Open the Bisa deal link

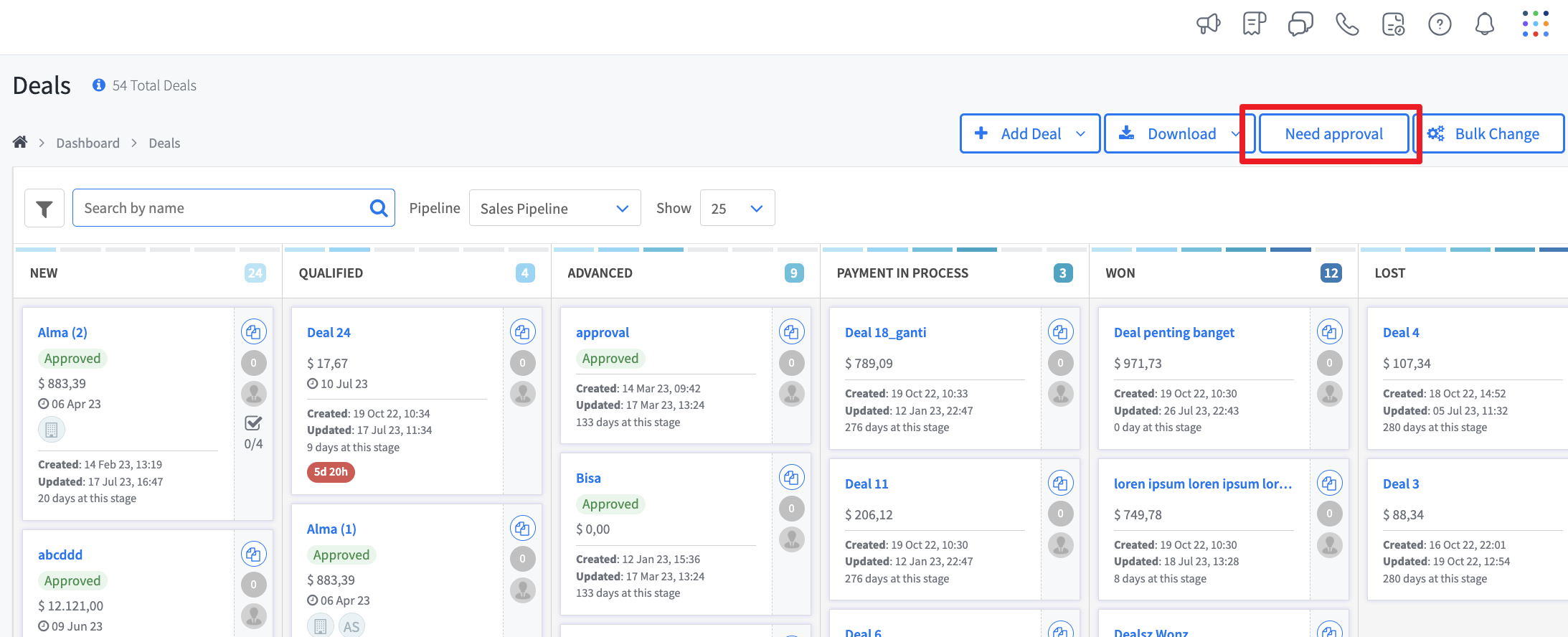pyautogui.click(x=588, y=478)
